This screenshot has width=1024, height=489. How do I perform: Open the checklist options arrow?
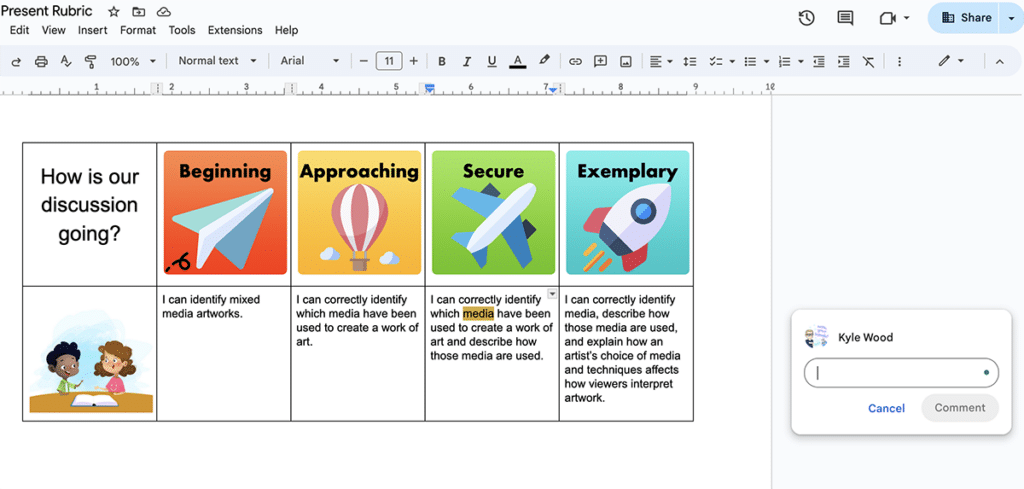click(732, 61)
